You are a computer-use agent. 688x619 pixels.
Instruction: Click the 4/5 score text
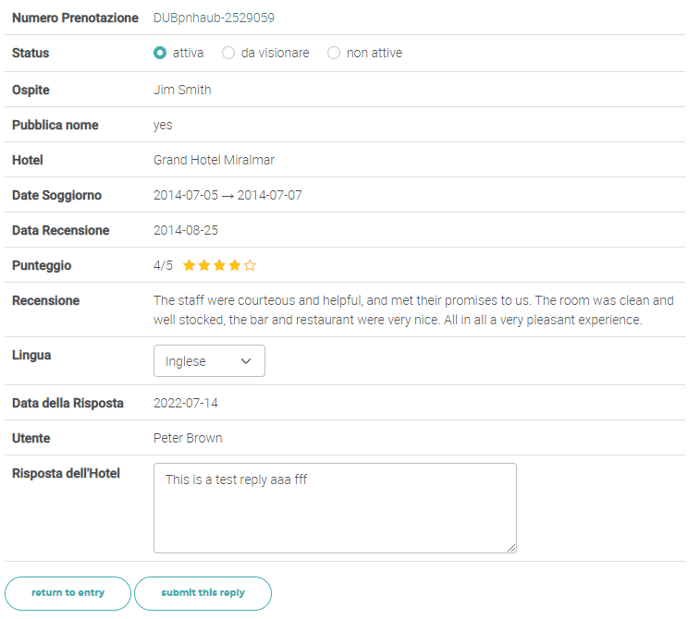[x=163, y=266]
